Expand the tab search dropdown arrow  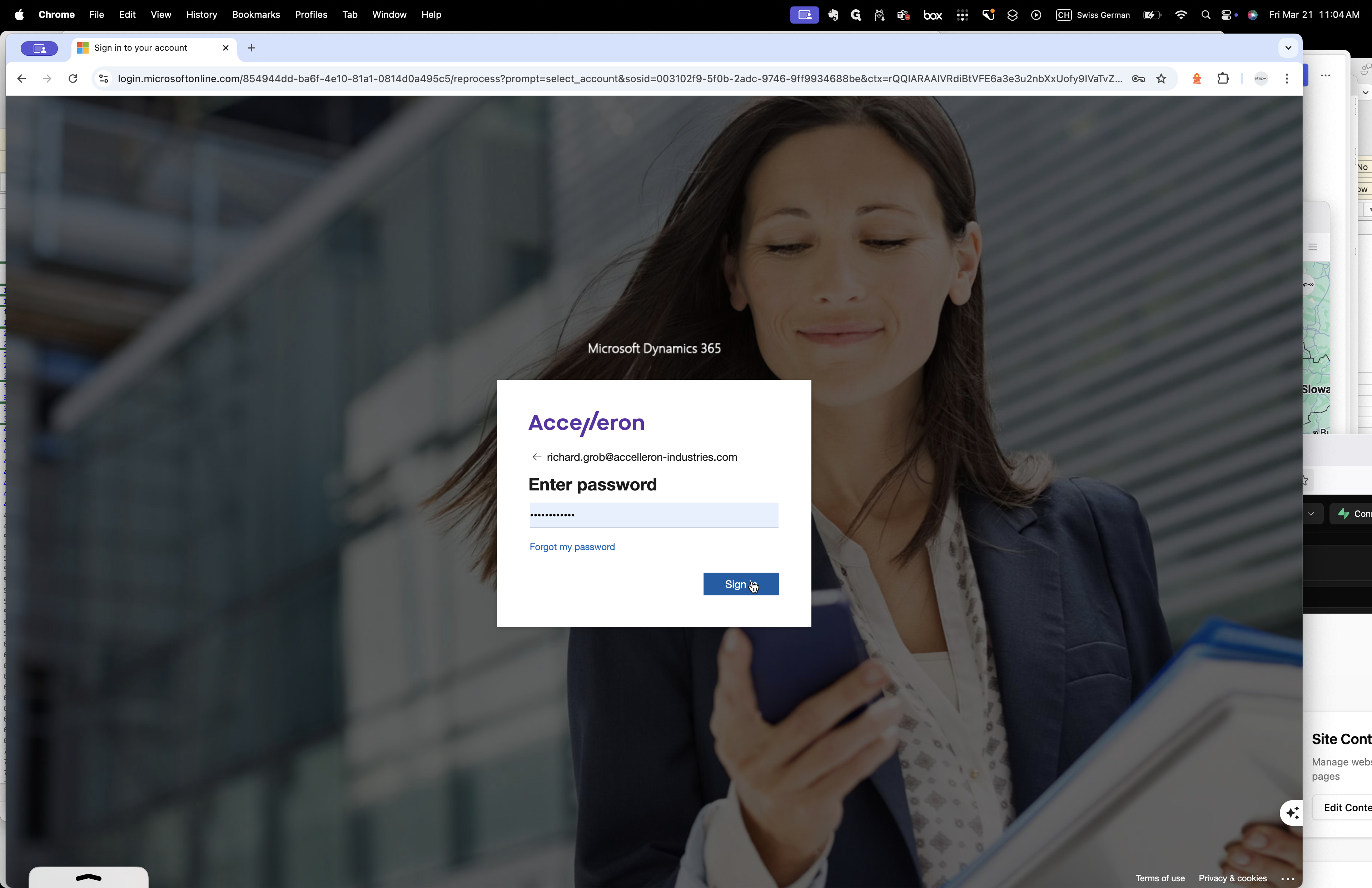click(1288, 48)
